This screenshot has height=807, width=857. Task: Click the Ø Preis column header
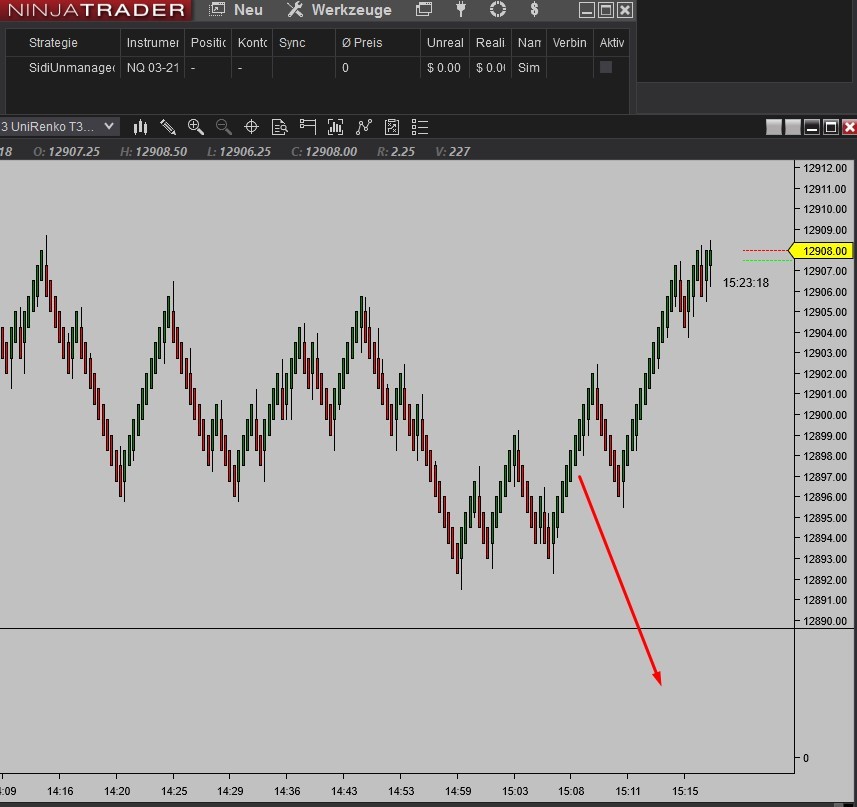(361, 43)
